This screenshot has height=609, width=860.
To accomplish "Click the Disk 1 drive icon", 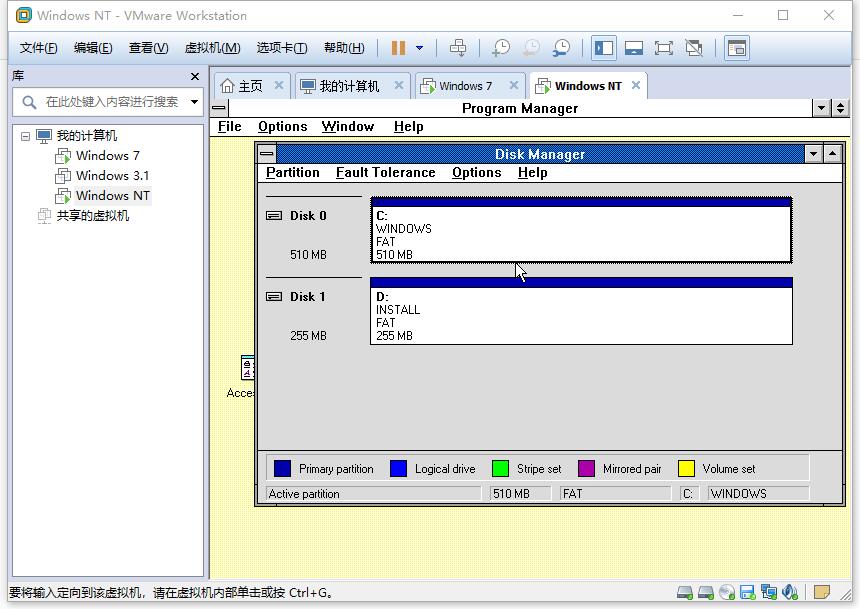I will [274, 297].
